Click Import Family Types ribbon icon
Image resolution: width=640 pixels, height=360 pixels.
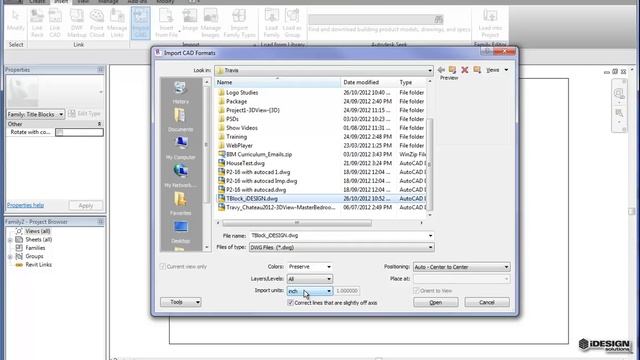[239, 23]
